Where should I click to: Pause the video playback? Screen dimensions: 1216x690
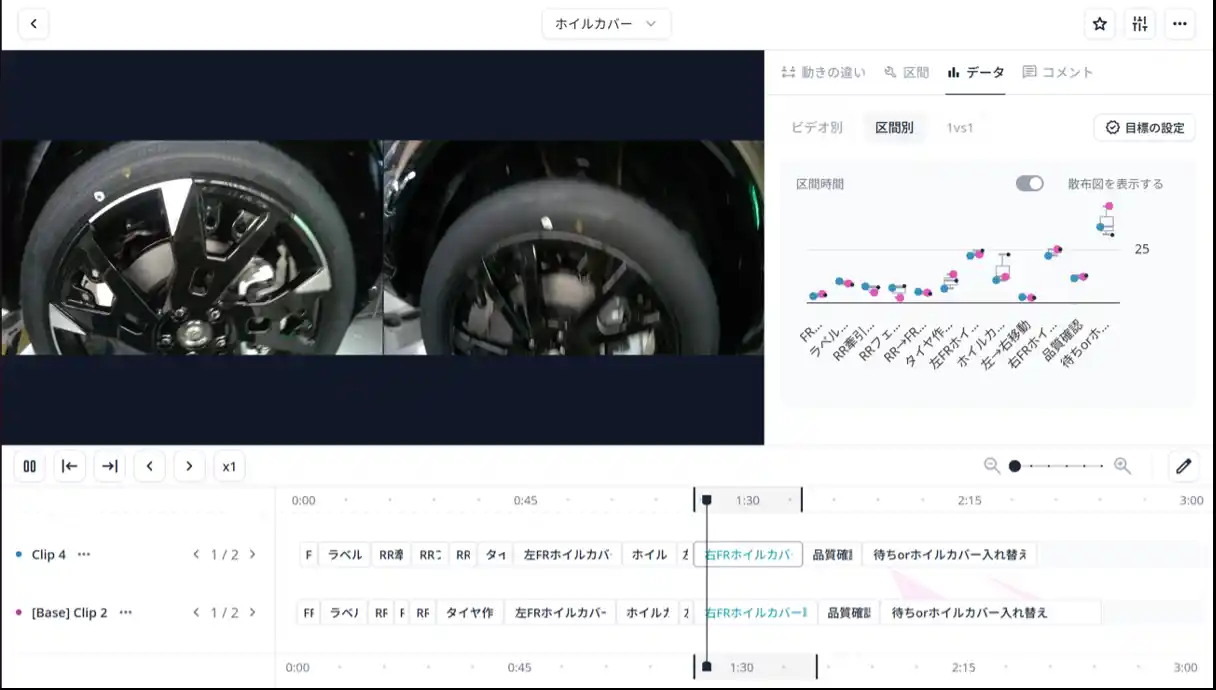pos(30,466)
